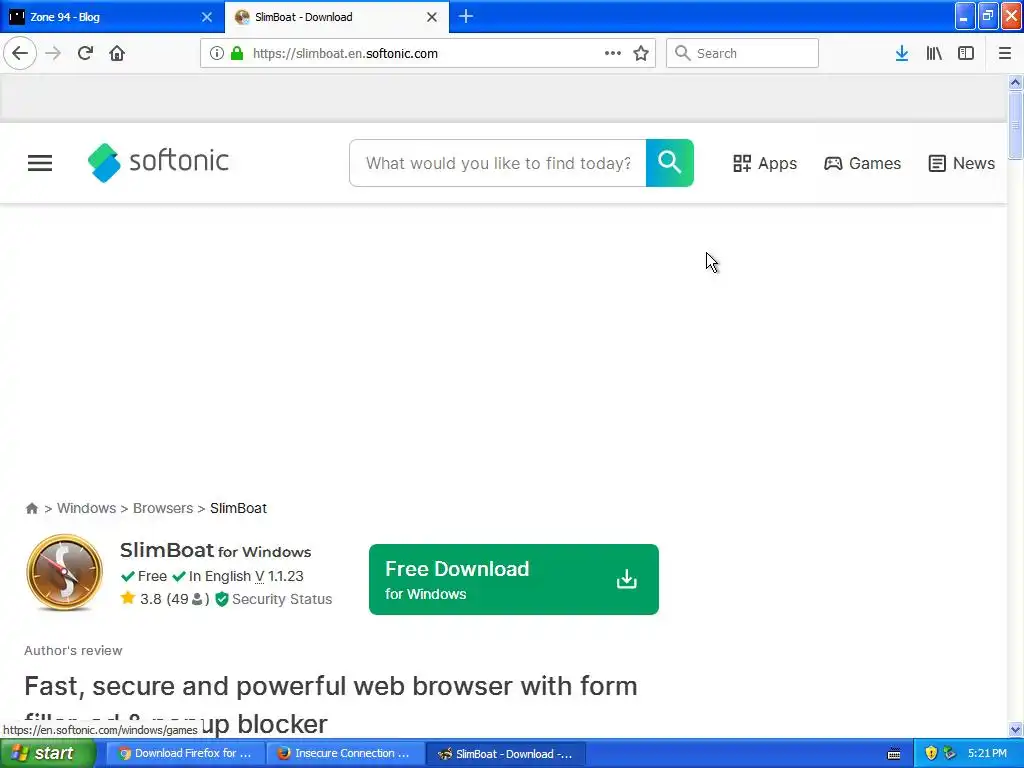Open the Firefox downloads arrow

pos(901,53)
